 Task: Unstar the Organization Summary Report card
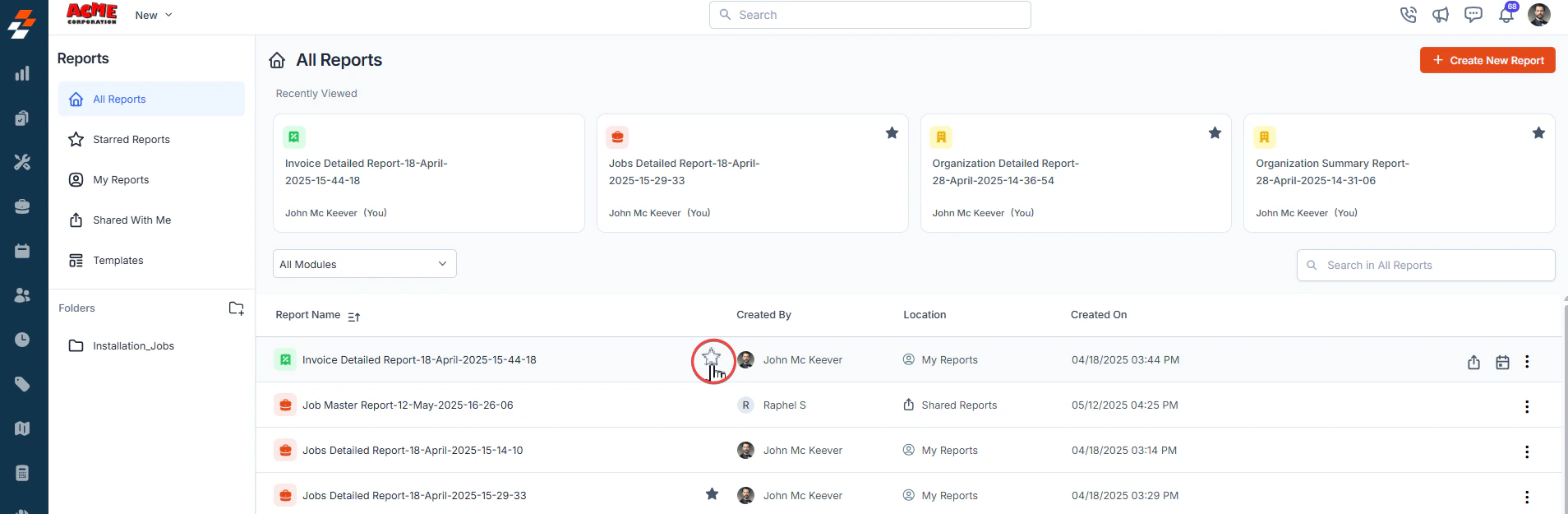[1538, 133]
